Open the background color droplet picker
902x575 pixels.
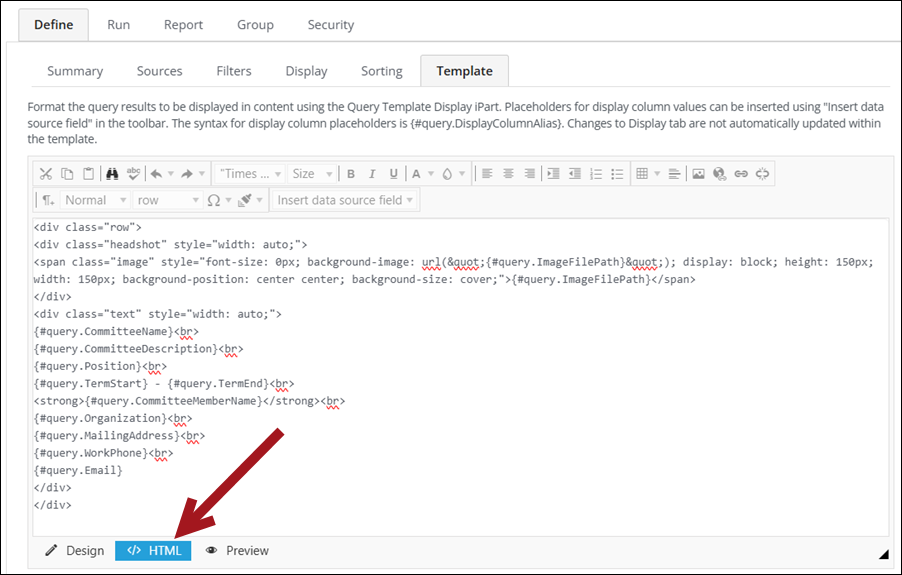pos(447,174)
